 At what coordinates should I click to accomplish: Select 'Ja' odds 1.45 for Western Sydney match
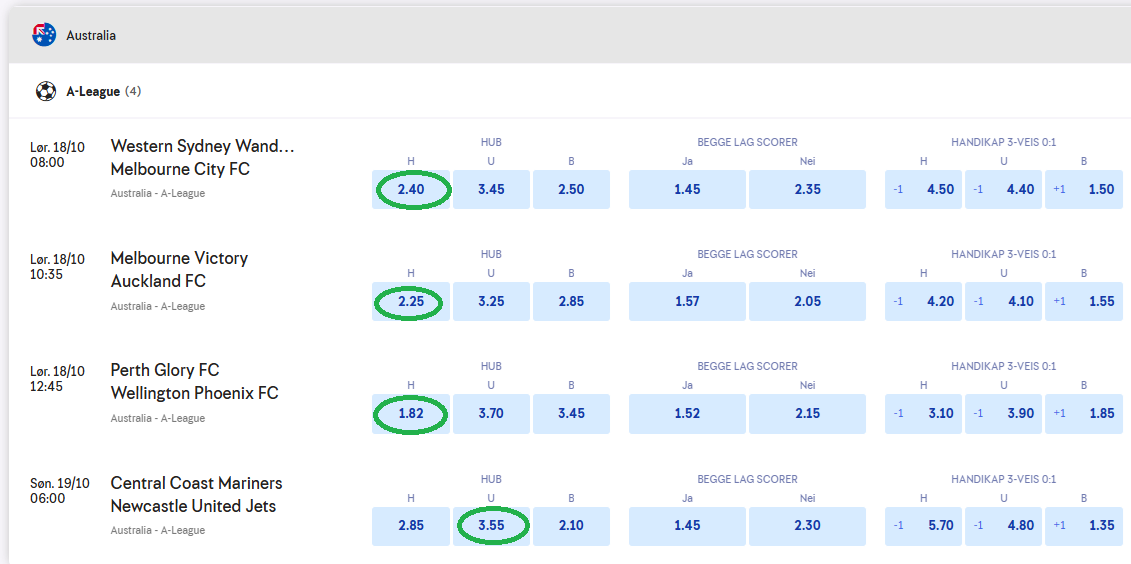click(x=687, y=189)
